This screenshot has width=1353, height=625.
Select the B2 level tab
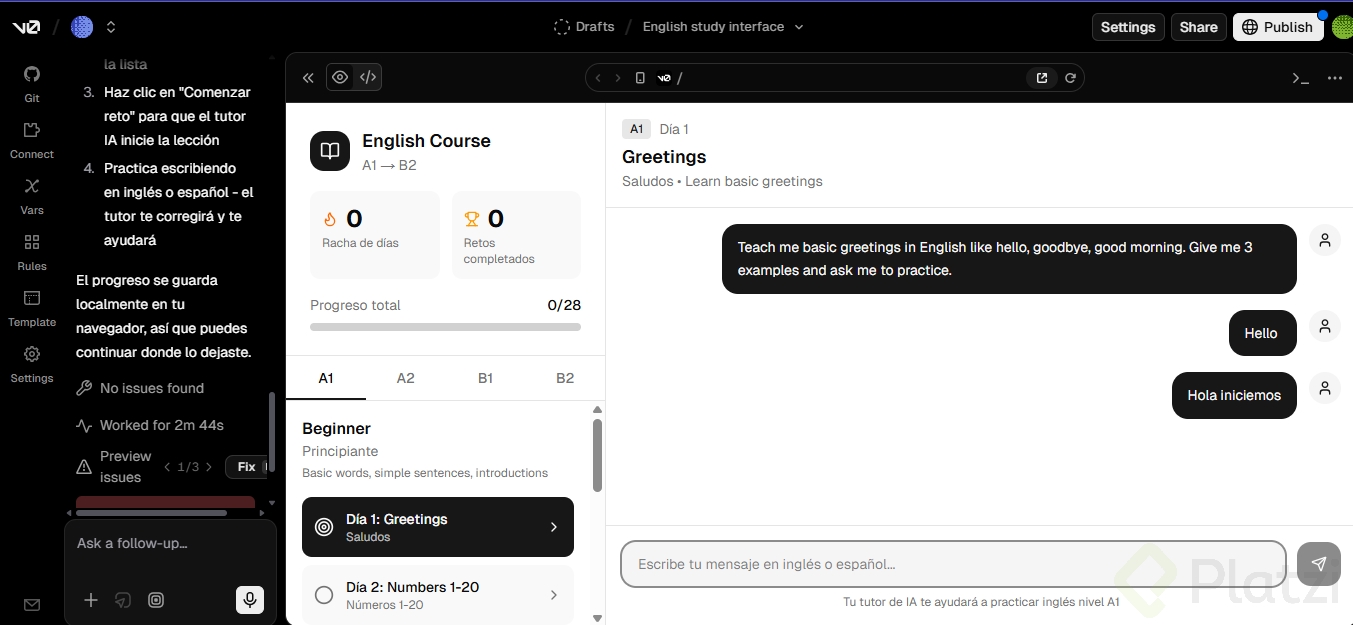pos(565,378)
